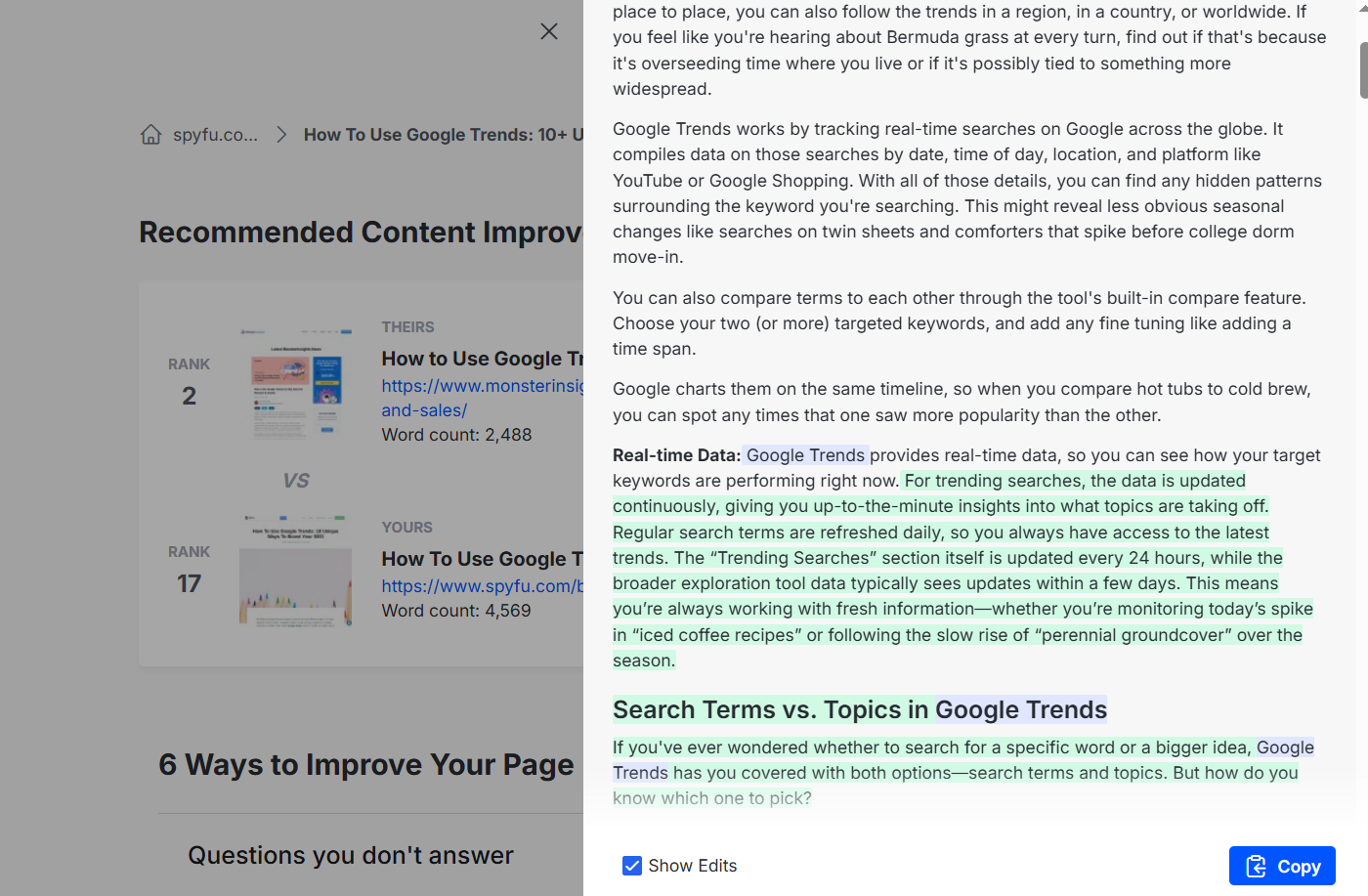
Task: Click the THEIRS page thumbnail at rank 2
Action: pos(295,384)
